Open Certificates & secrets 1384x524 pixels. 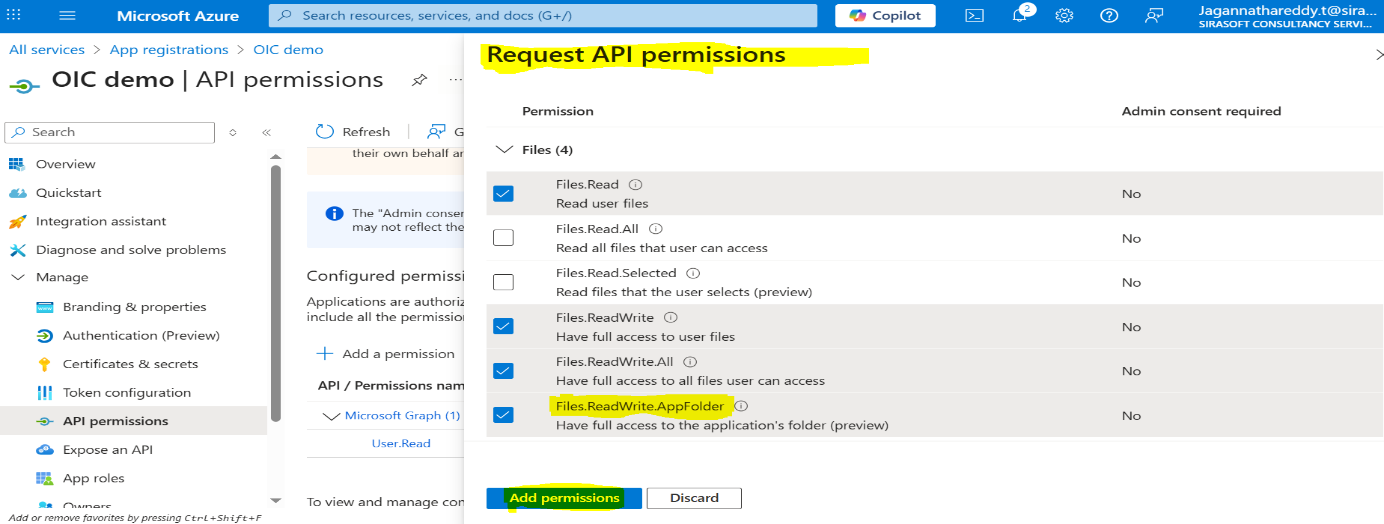(x=133, y=364)
